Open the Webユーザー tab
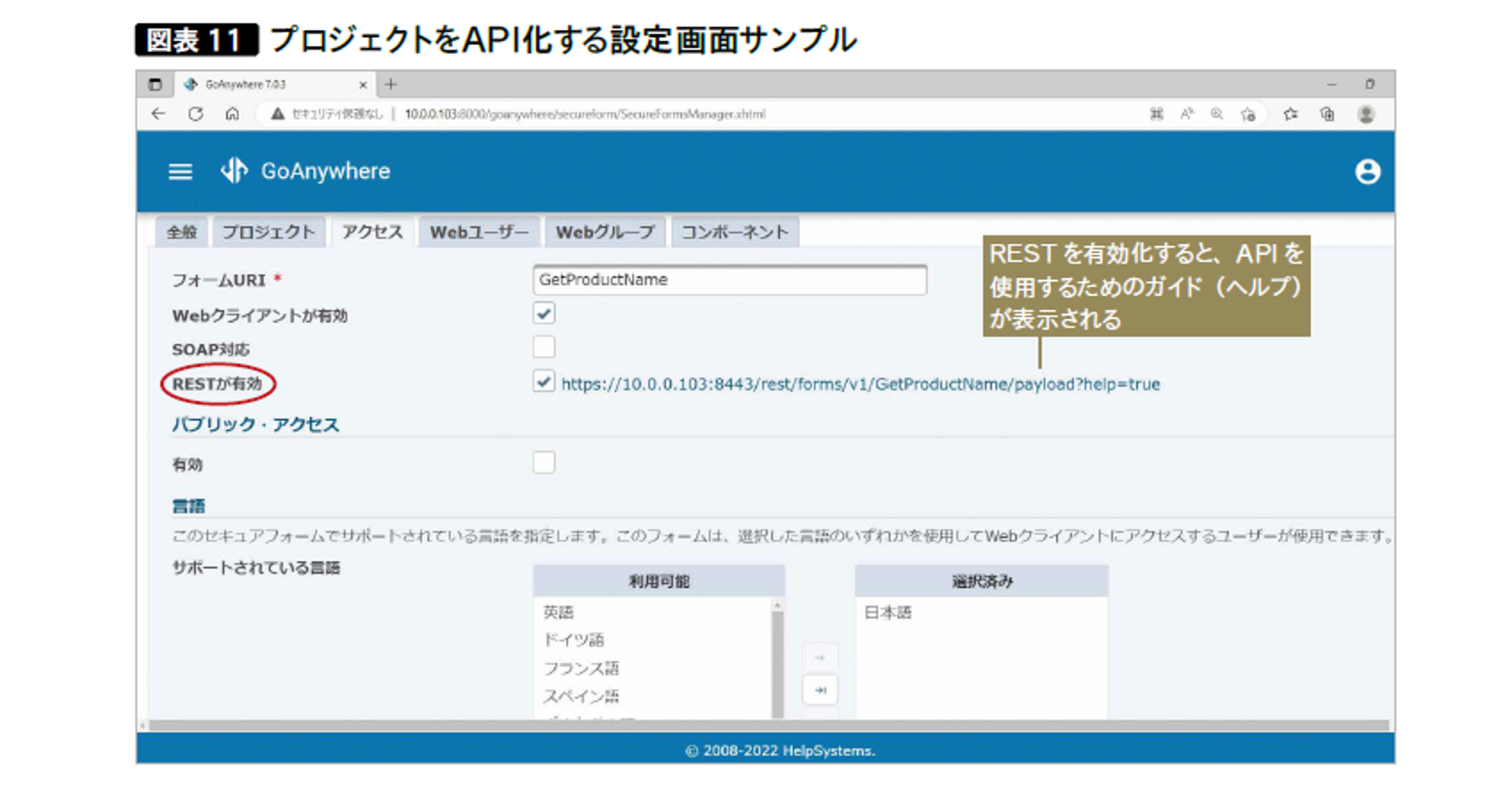Screen dimensions: 1512x793 click(479, 232)
